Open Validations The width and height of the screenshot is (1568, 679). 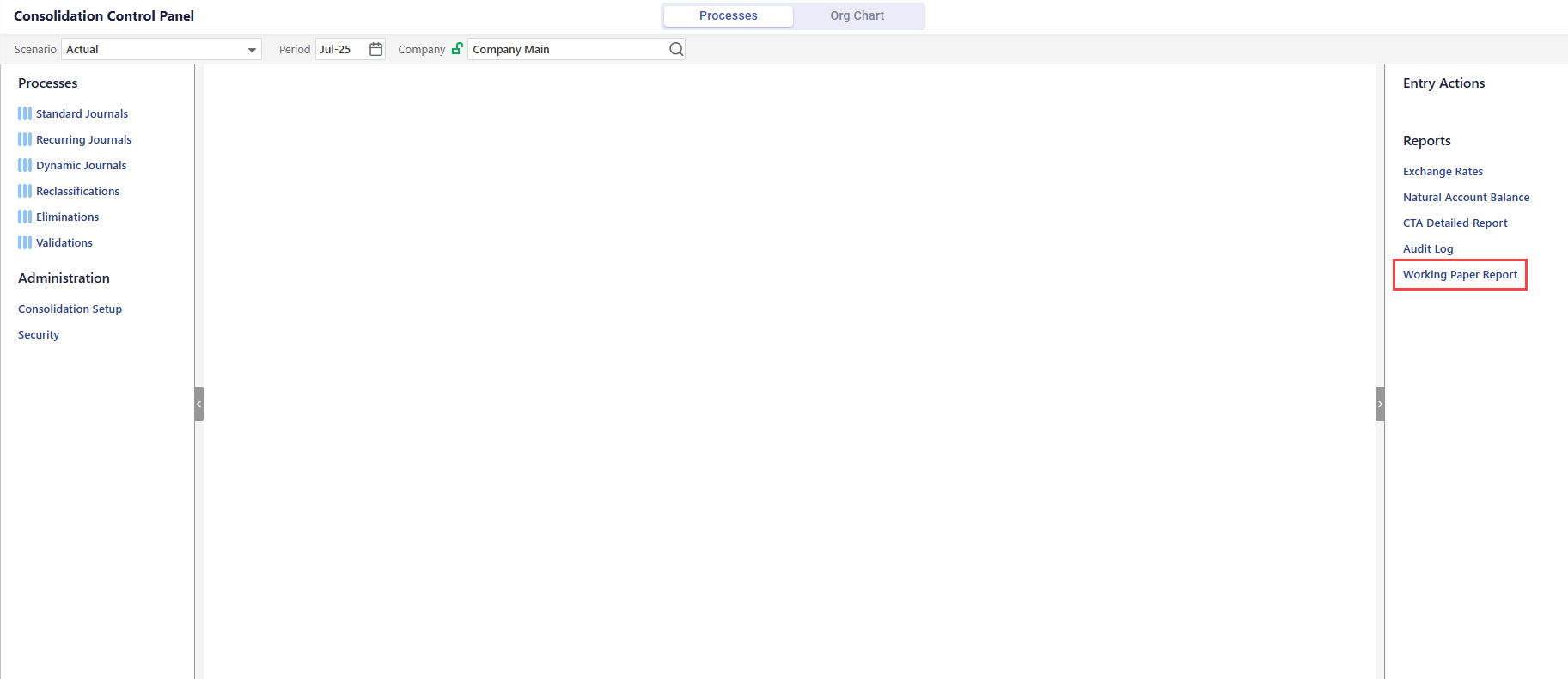[64, 242]
